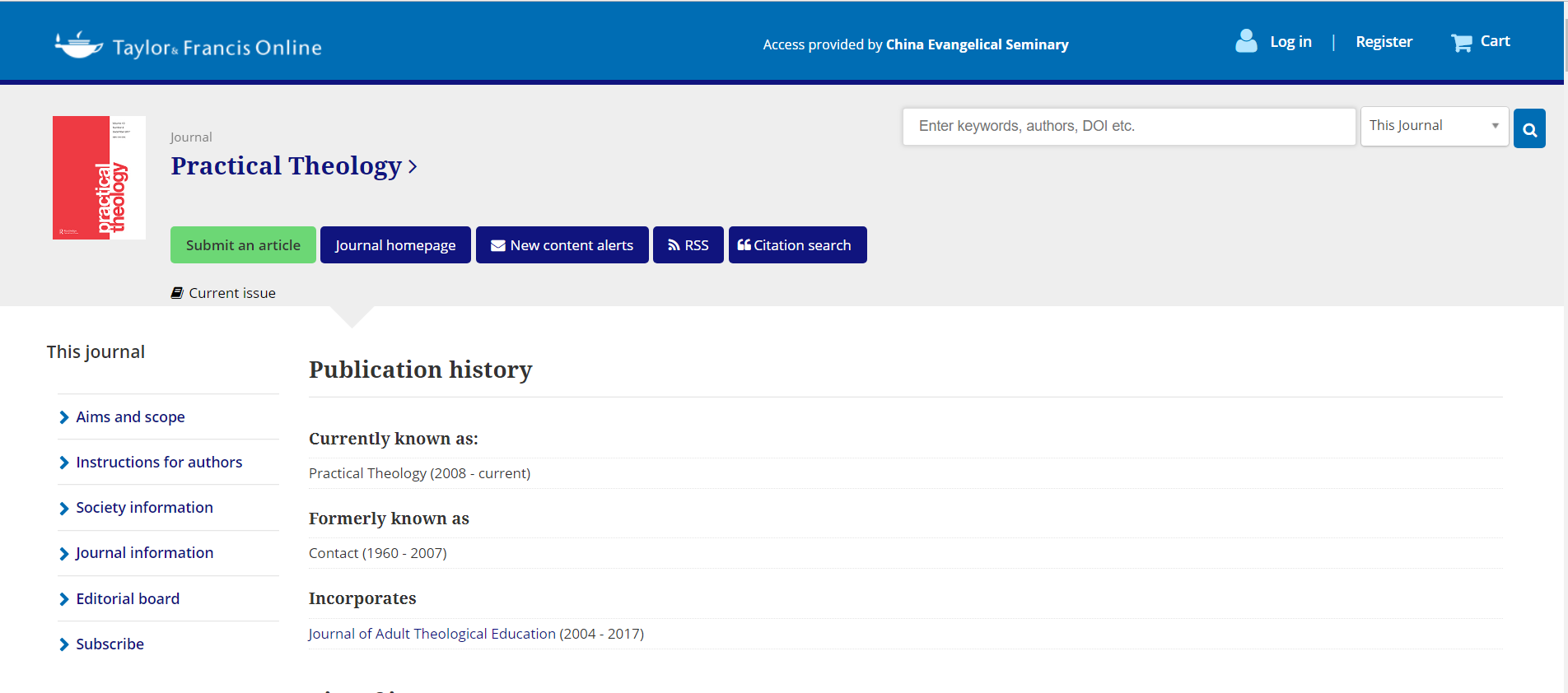Click New content alerts button
The width and height of the screenshot is (1568, 693).
point(562,245)
